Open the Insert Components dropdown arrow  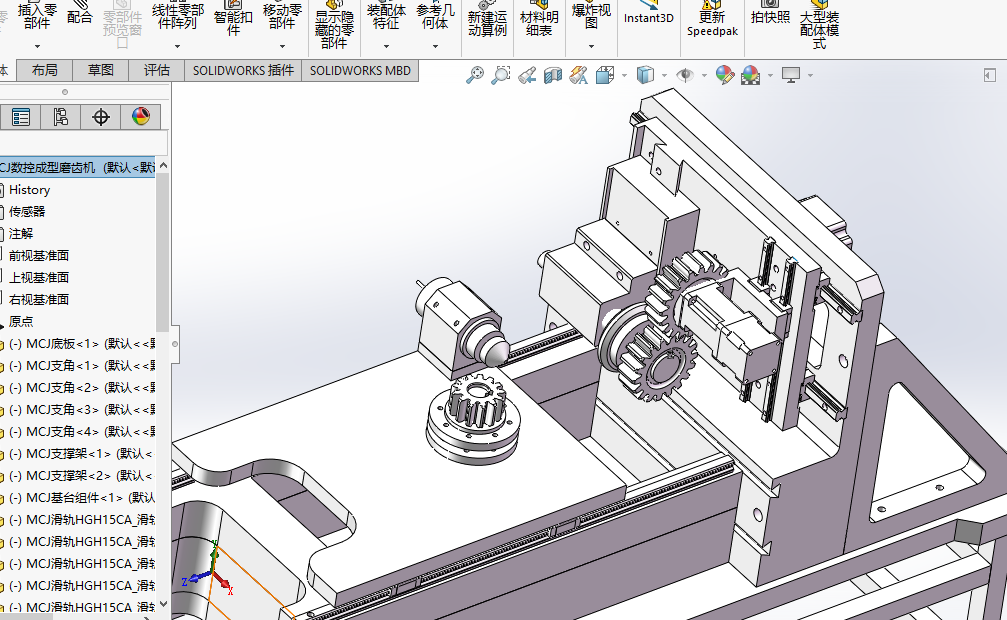[37, 46]
